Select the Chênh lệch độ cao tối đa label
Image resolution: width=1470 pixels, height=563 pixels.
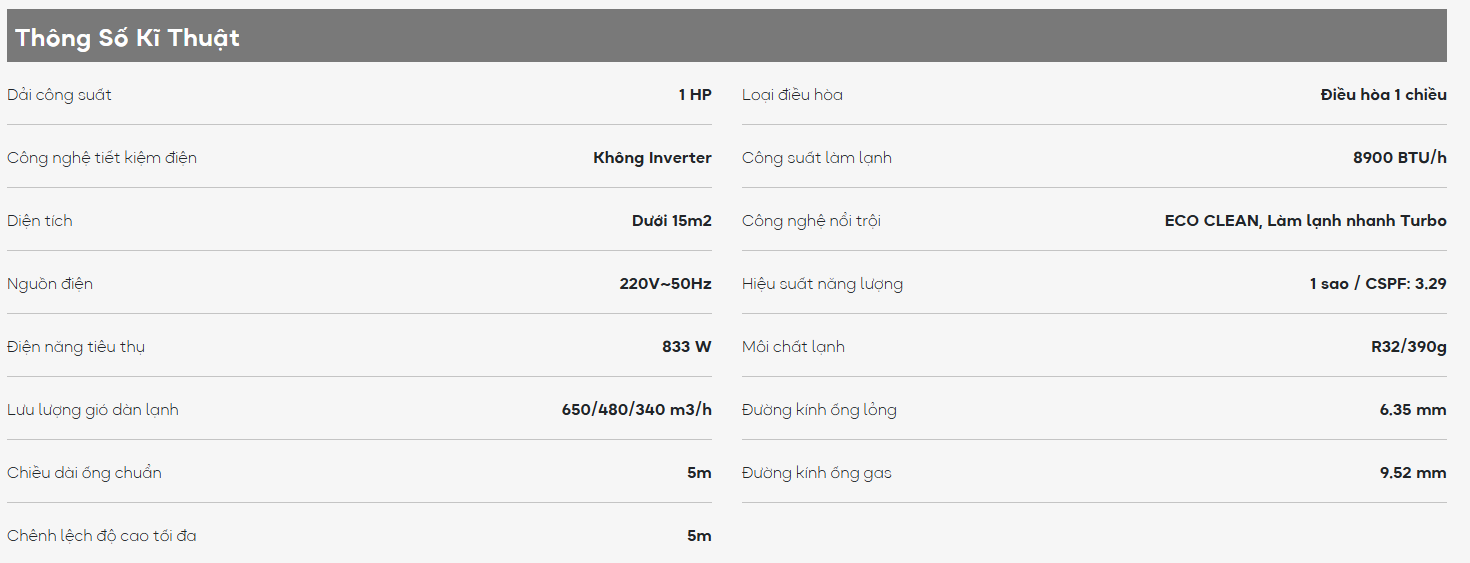102,536
